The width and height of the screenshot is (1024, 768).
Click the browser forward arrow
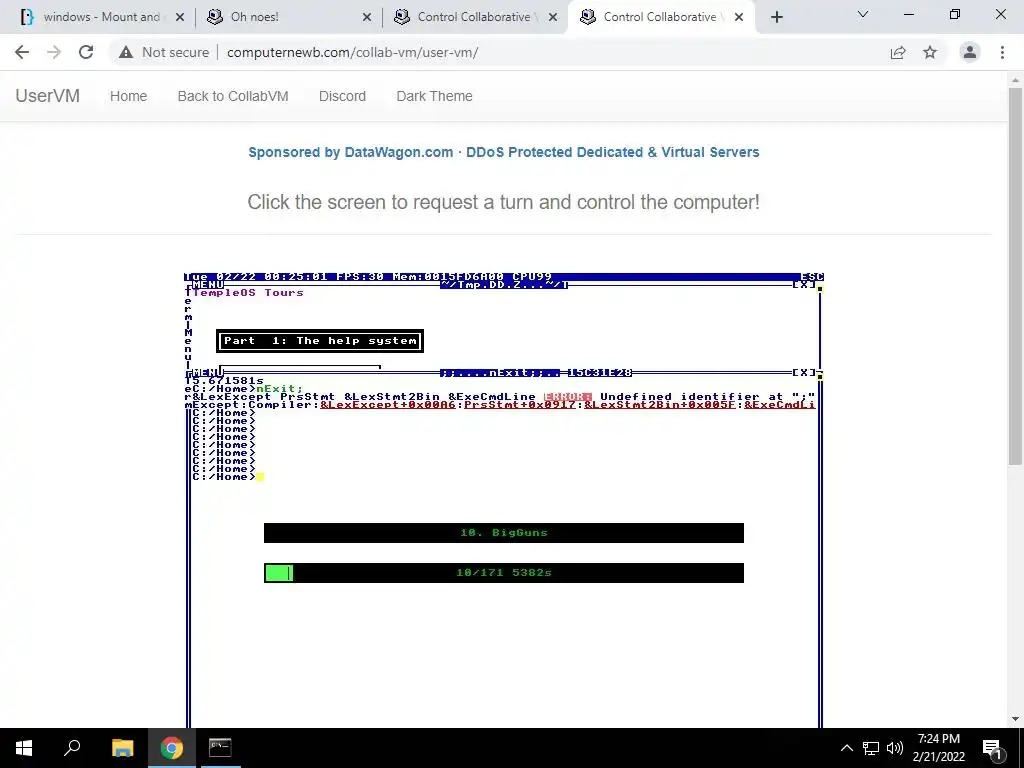[54, 52]
